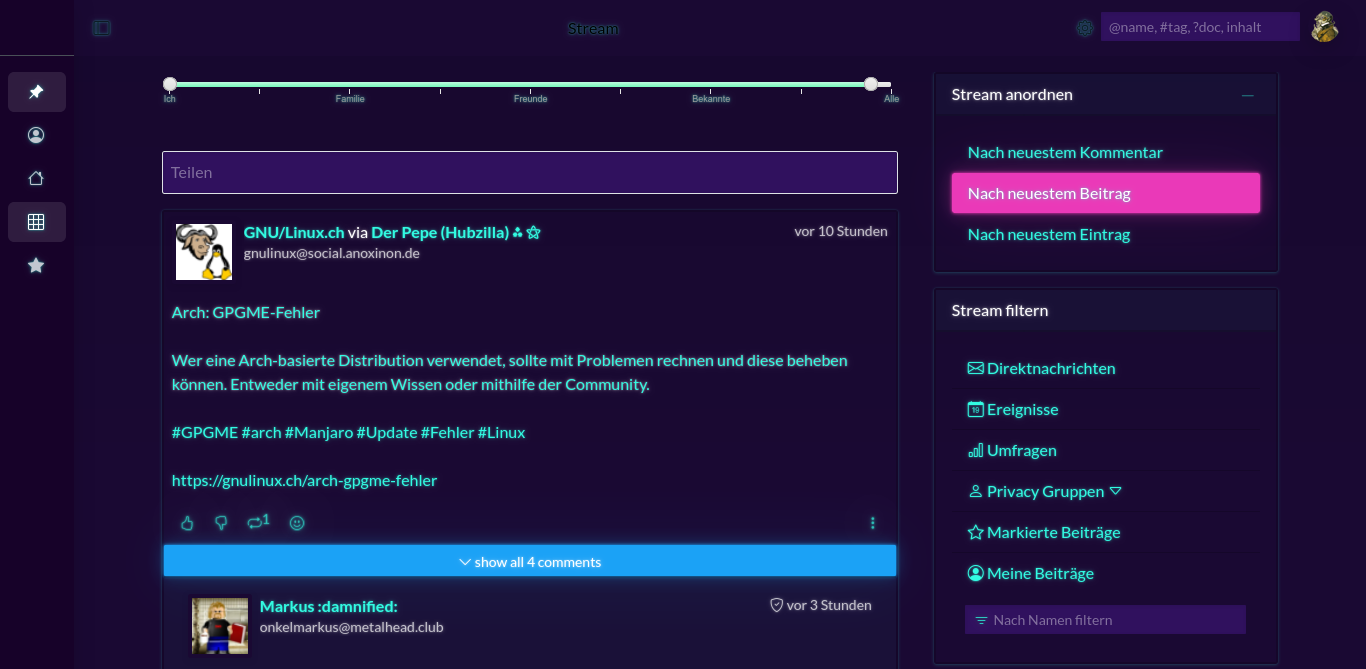Expand show all 4 comments
The height and width of the screenshot is (669, 1366).
coord(530,562)
